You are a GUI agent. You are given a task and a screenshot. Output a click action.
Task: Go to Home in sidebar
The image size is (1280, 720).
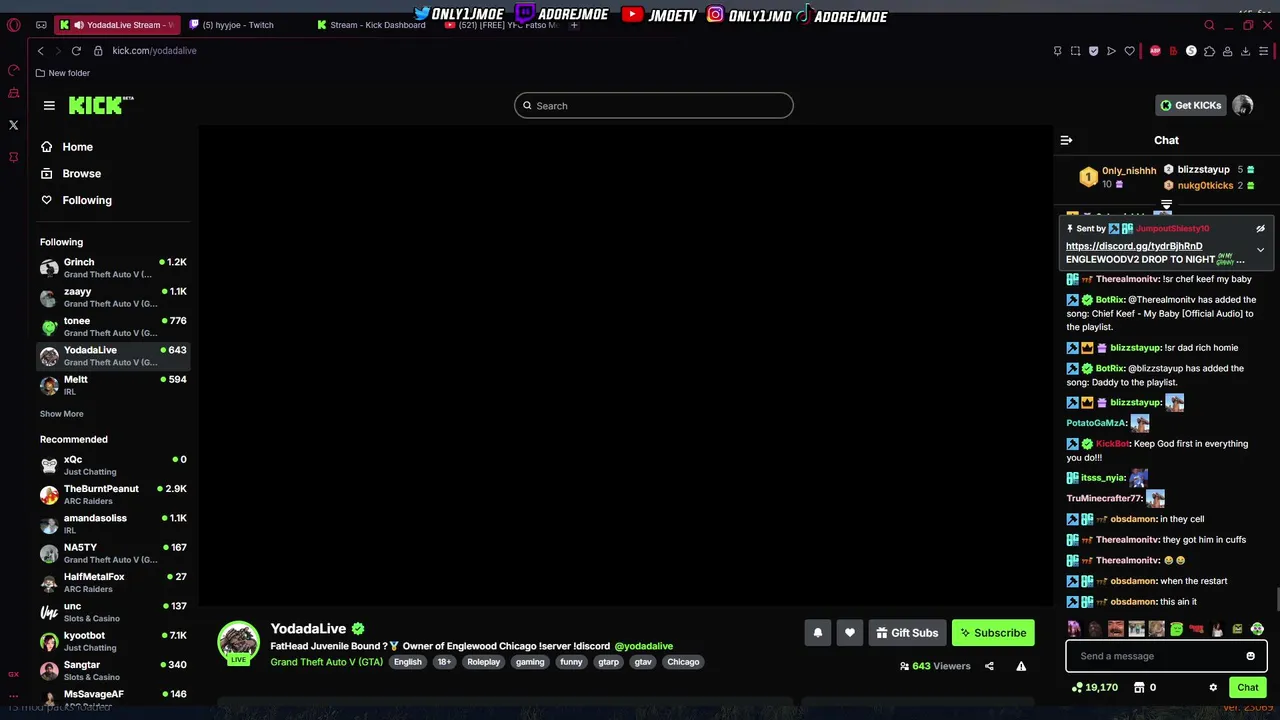point(66,147)
